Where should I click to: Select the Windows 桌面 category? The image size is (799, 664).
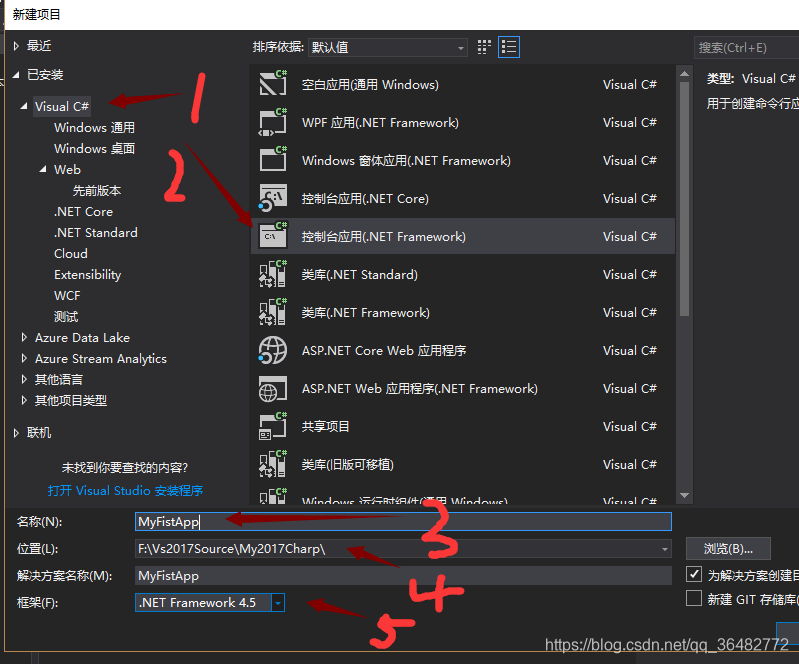pos(94,148)
